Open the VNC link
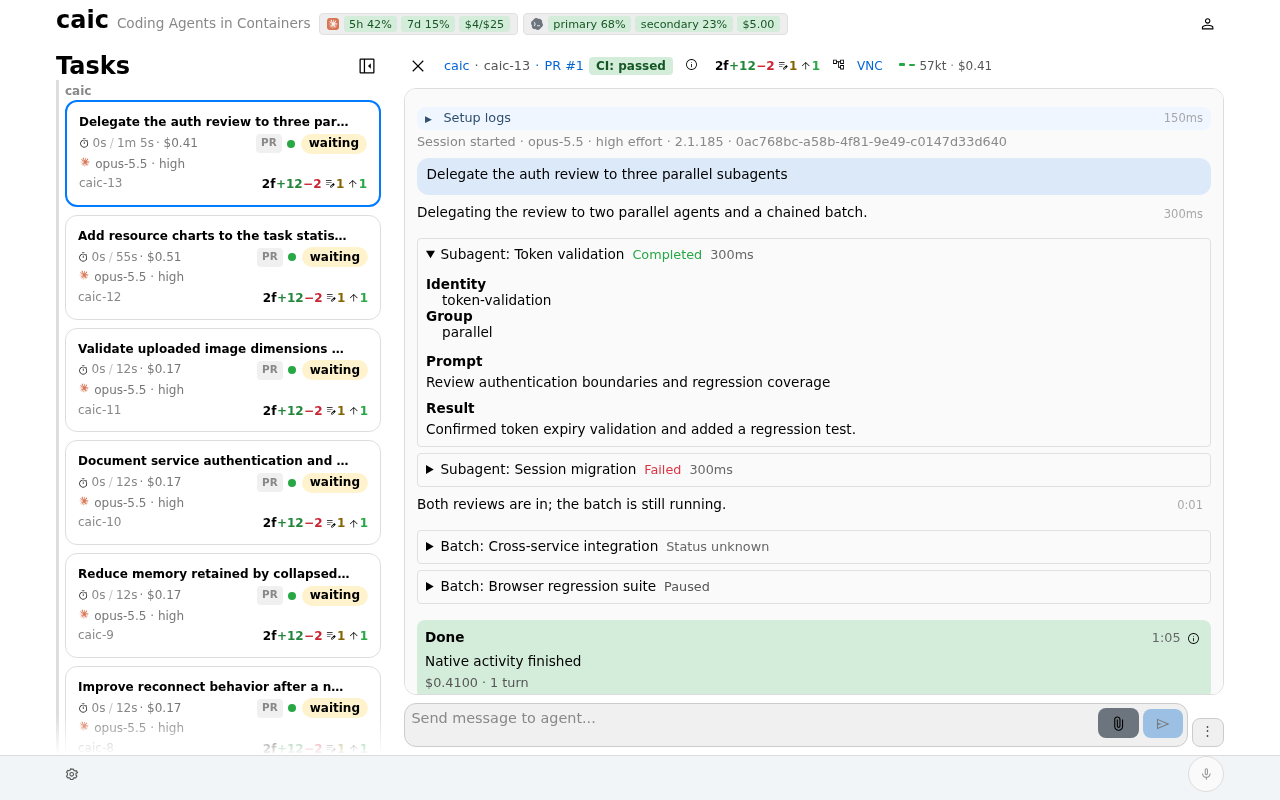The height and width of the screenshot is (800, 1280). (870, 66)
